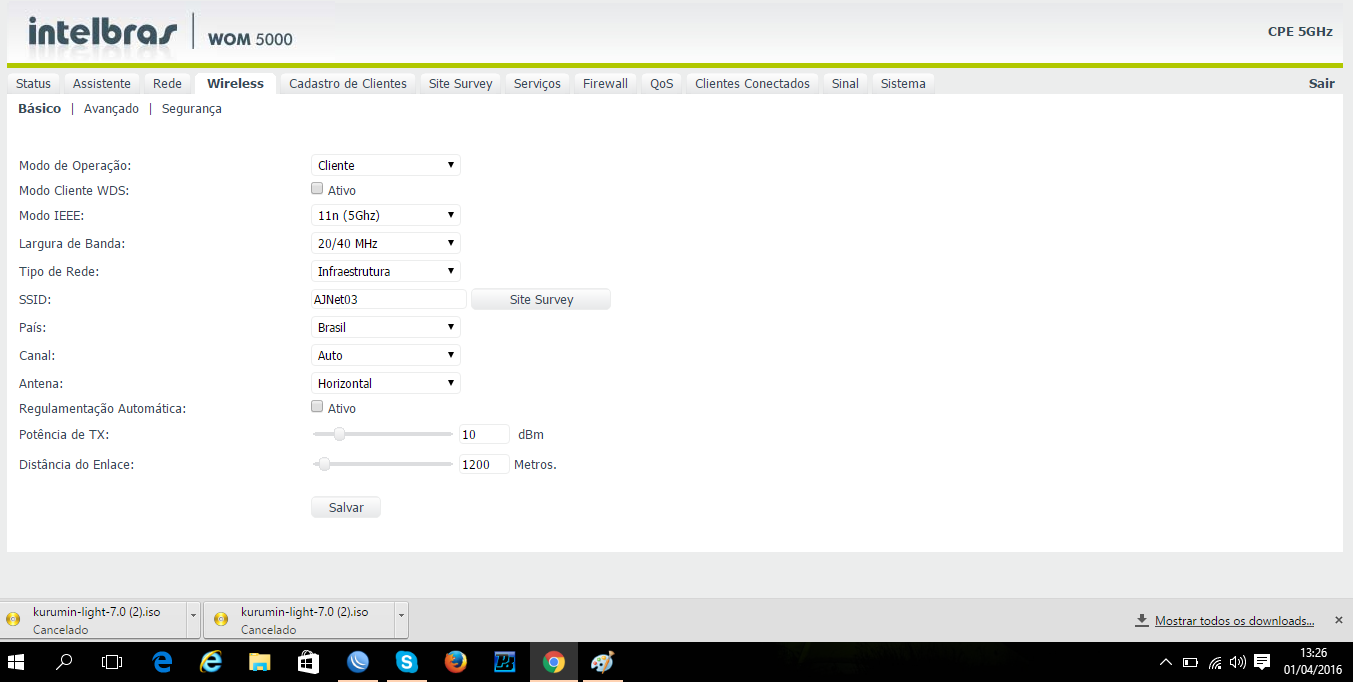This screenshot has width=1353, height=682.
Task: Open Cadastro de Clientes tab
Action: coord(348,84)
